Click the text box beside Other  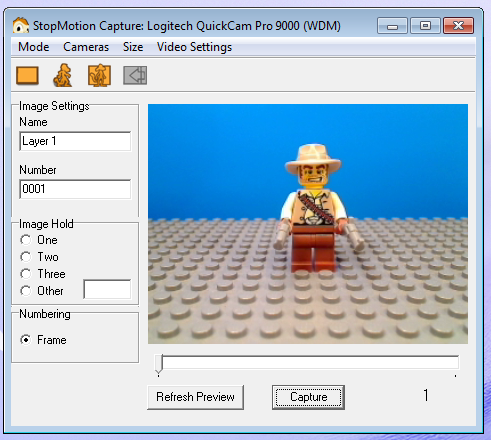tap(107, 289)
